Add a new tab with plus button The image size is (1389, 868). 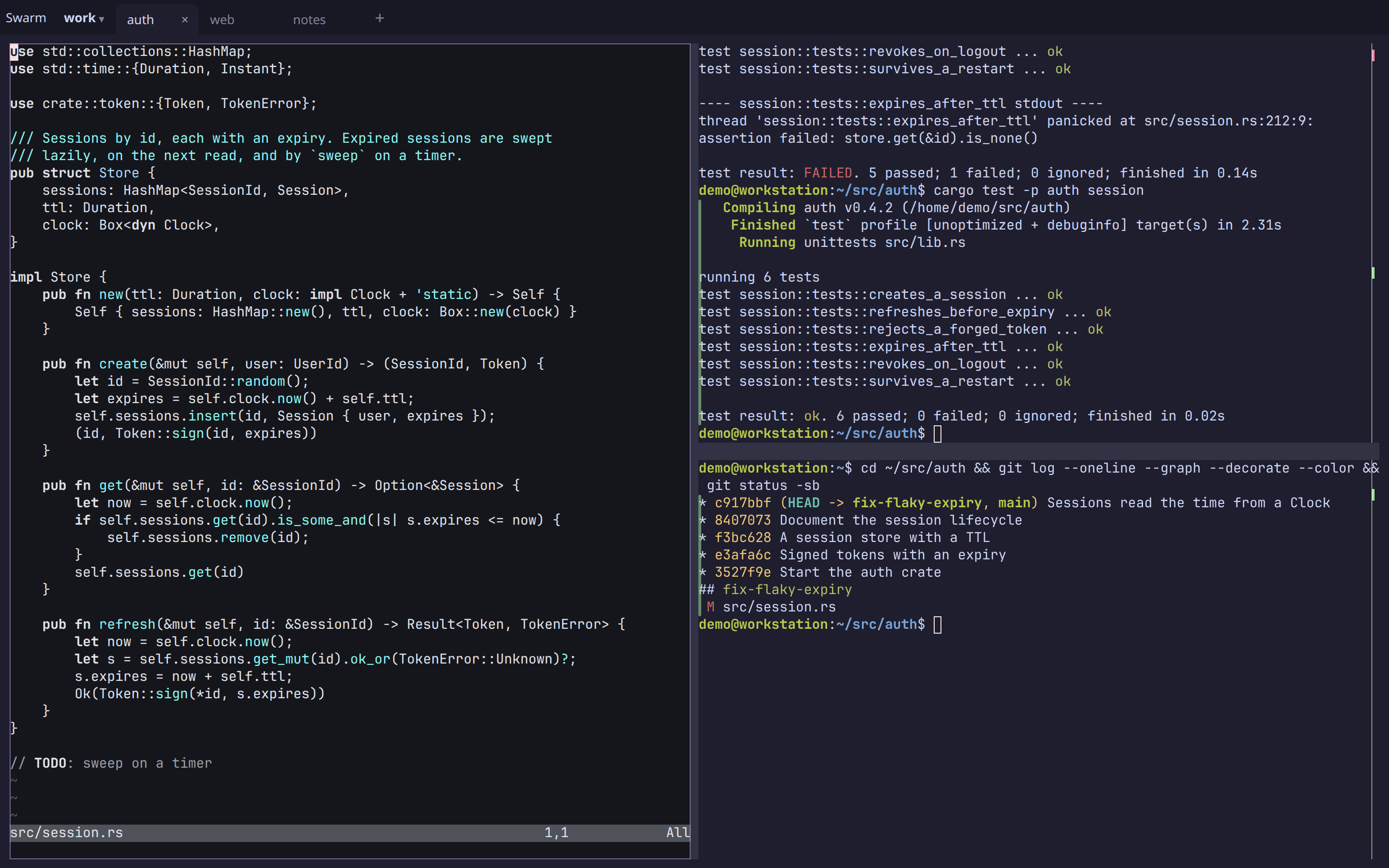[x=380, y=18]
